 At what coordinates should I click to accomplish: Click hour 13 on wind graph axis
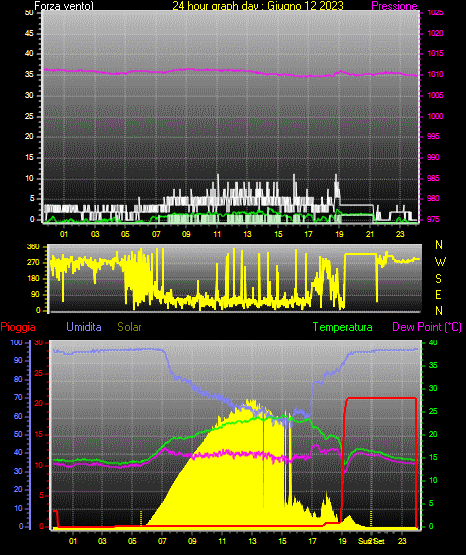(247, 234)
